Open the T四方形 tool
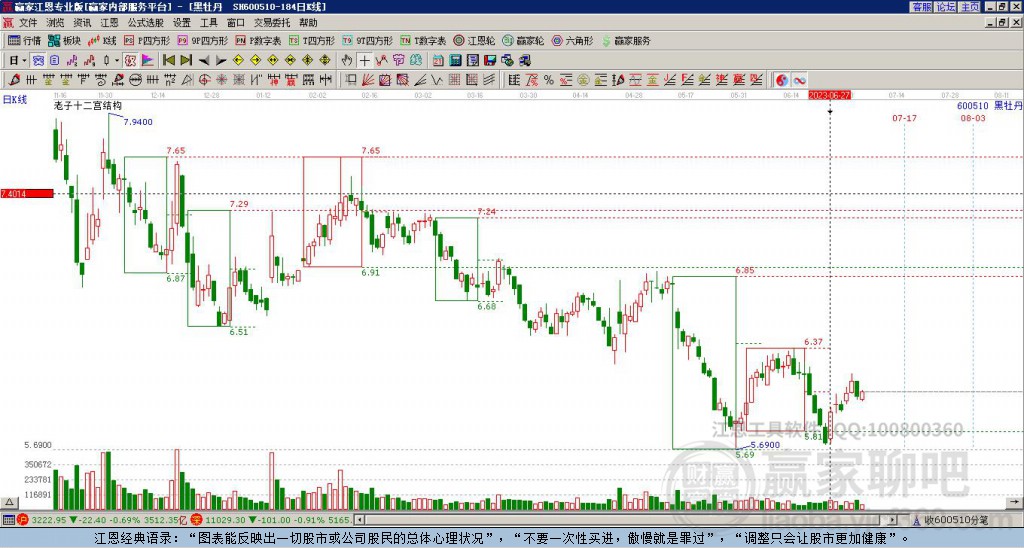The image size is (1024, 548). click(312, 40)
